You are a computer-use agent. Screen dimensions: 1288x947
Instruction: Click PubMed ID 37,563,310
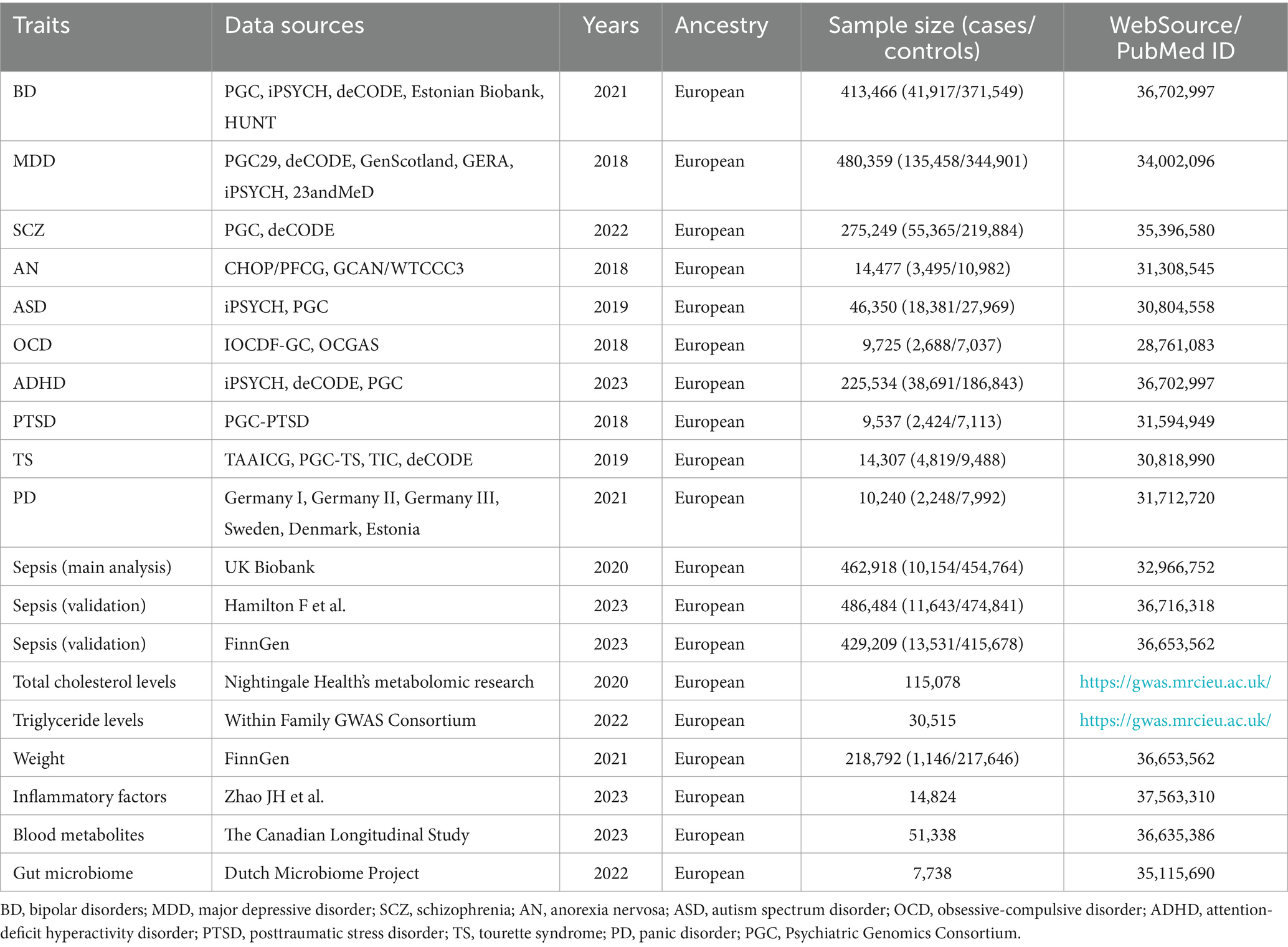pos(1175,797)
